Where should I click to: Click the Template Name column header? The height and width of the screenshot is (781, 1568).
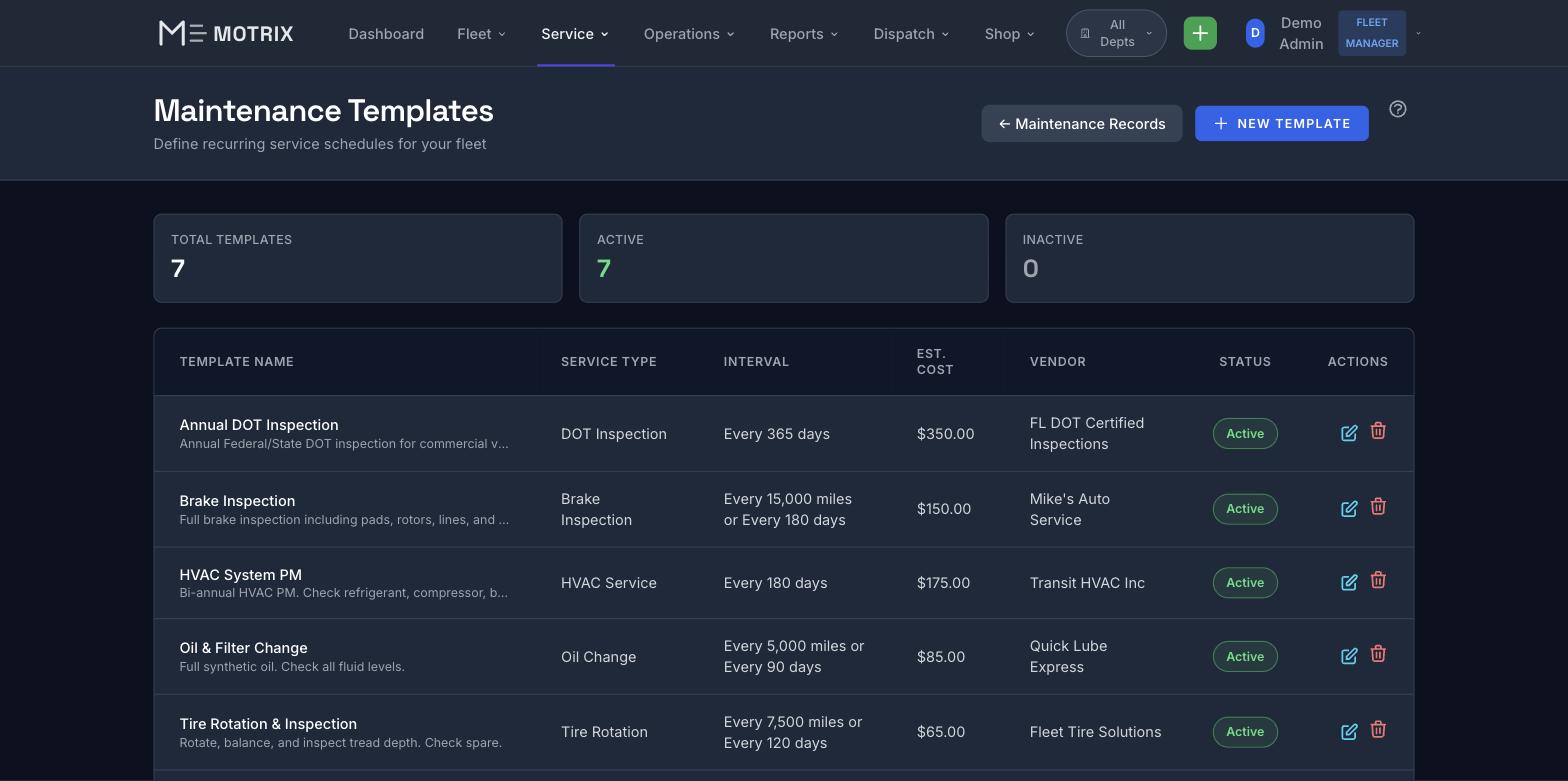237,362
